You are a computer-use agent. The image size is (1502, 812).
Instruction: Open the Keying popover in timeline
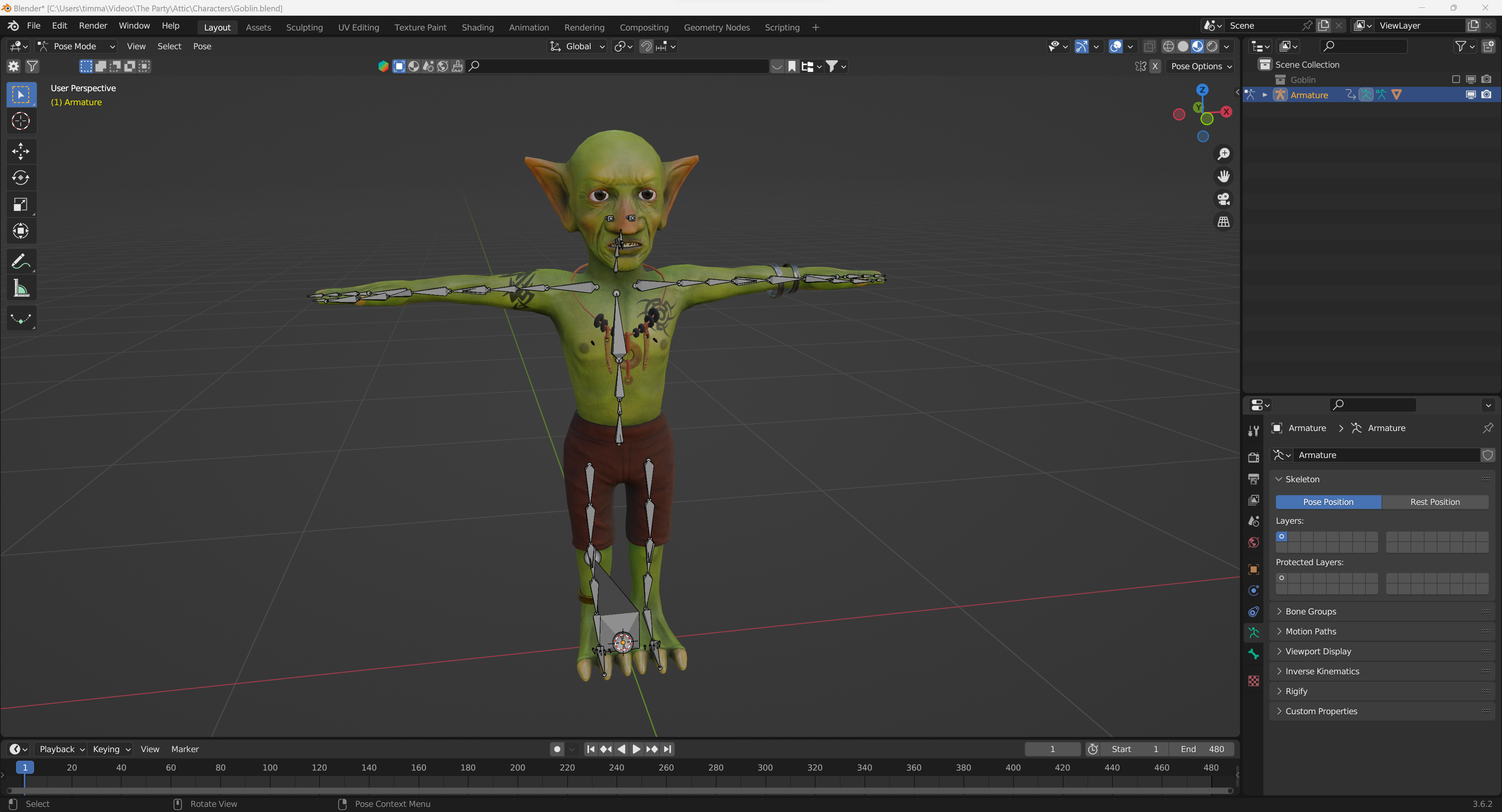(x=111, y=749)
